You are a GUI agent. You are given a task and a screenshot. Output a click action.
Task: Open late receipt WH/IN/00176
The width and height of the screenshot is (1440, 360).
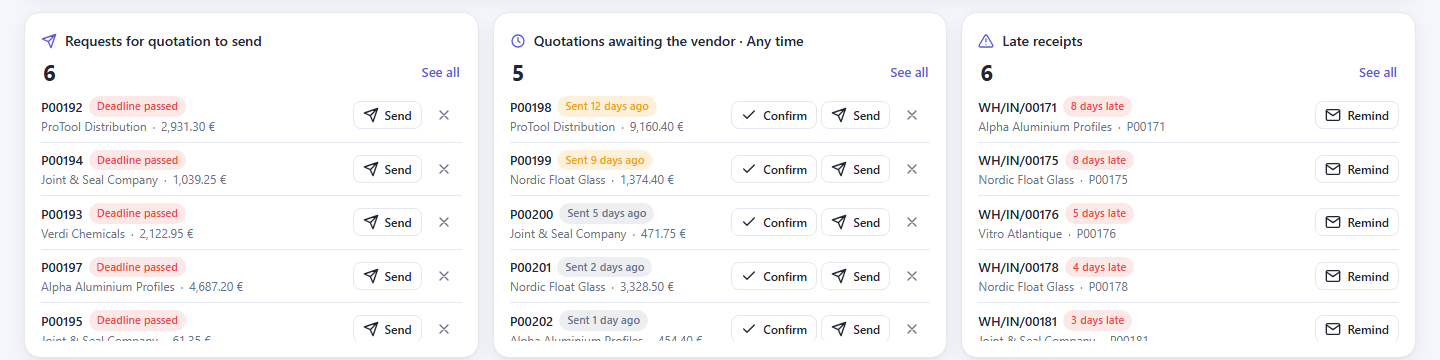tap(1018, 214)
